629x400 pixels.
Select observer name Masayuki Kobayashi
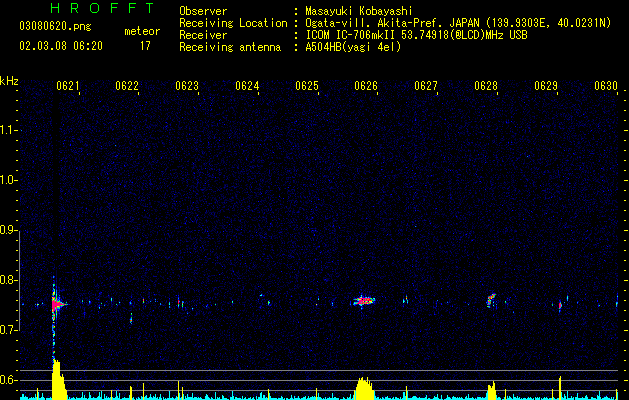359,11
